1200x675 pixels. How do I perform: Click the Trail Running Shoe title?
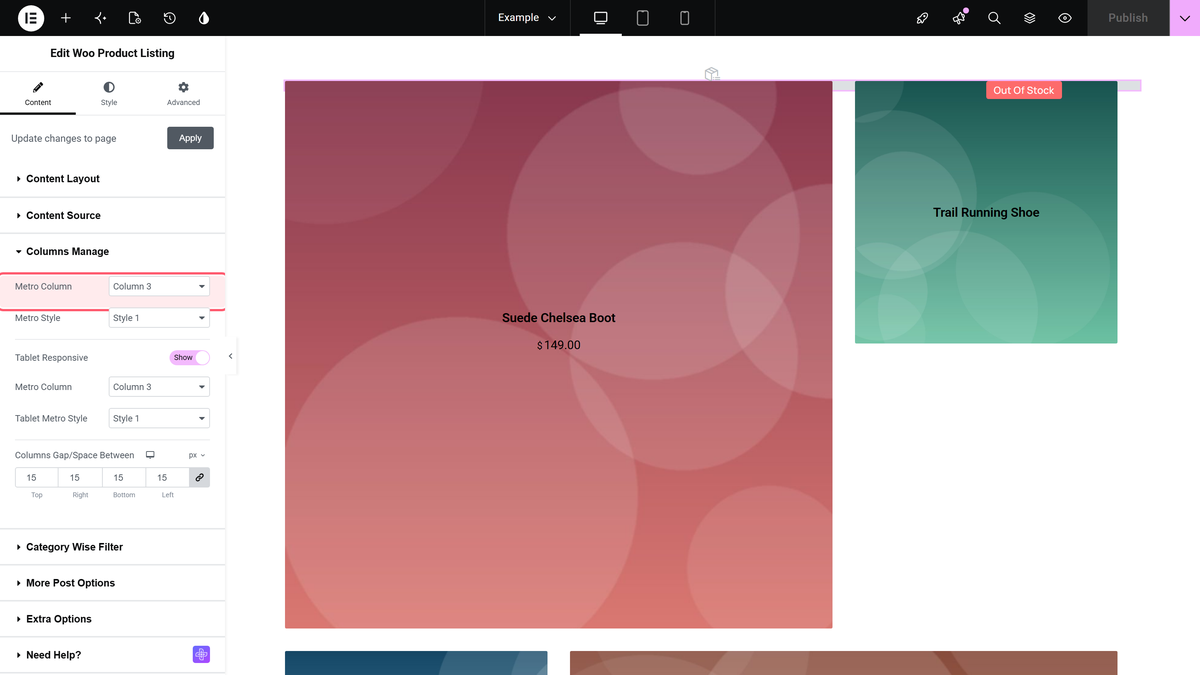coord(986,212)
